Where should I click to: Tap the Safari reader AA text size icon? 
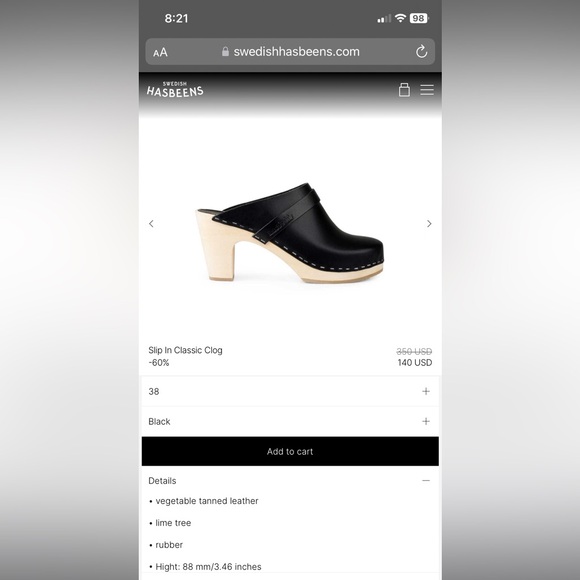point(160,52)
